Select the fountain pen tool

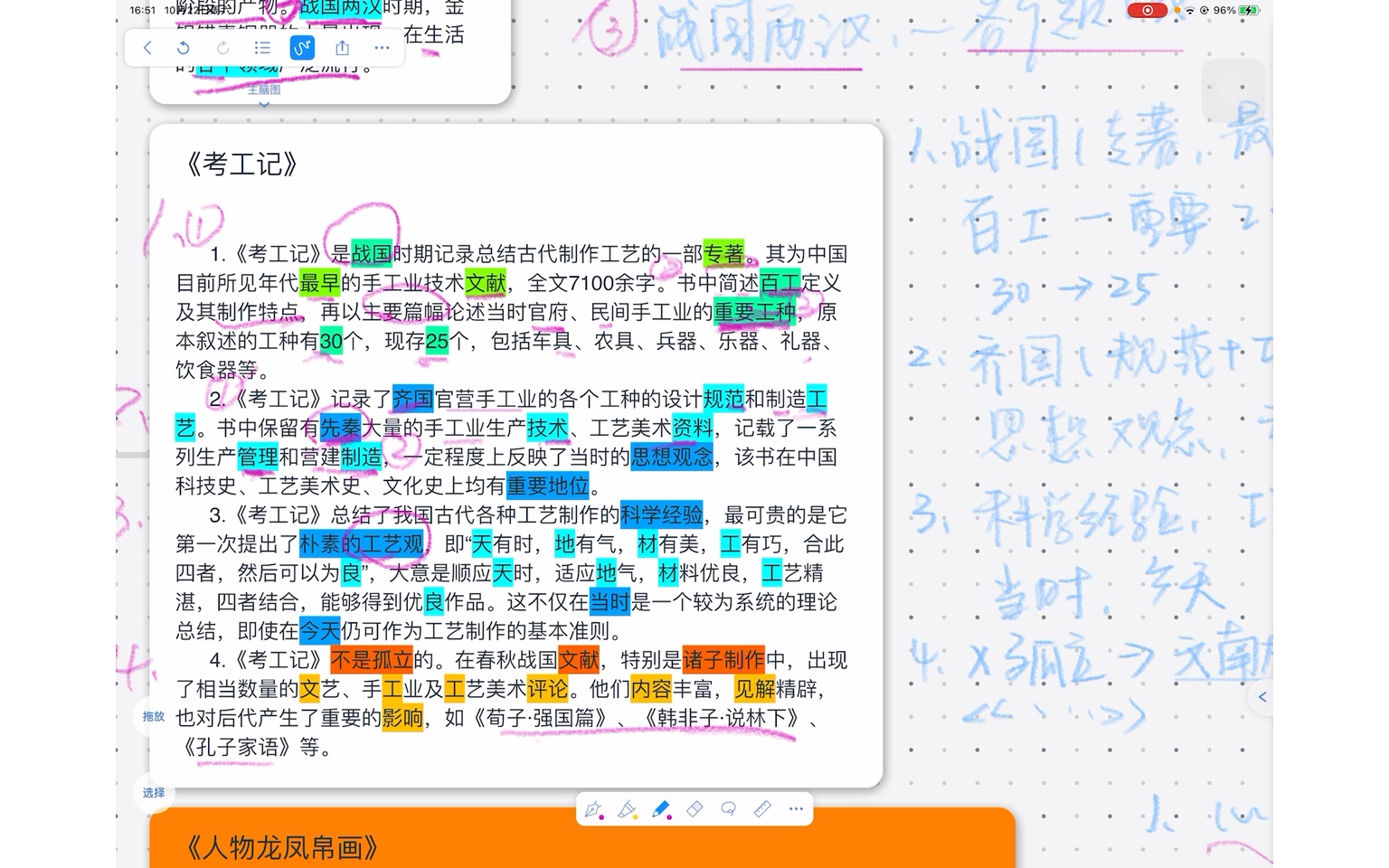pyautogui.click(x=593, y=810)
